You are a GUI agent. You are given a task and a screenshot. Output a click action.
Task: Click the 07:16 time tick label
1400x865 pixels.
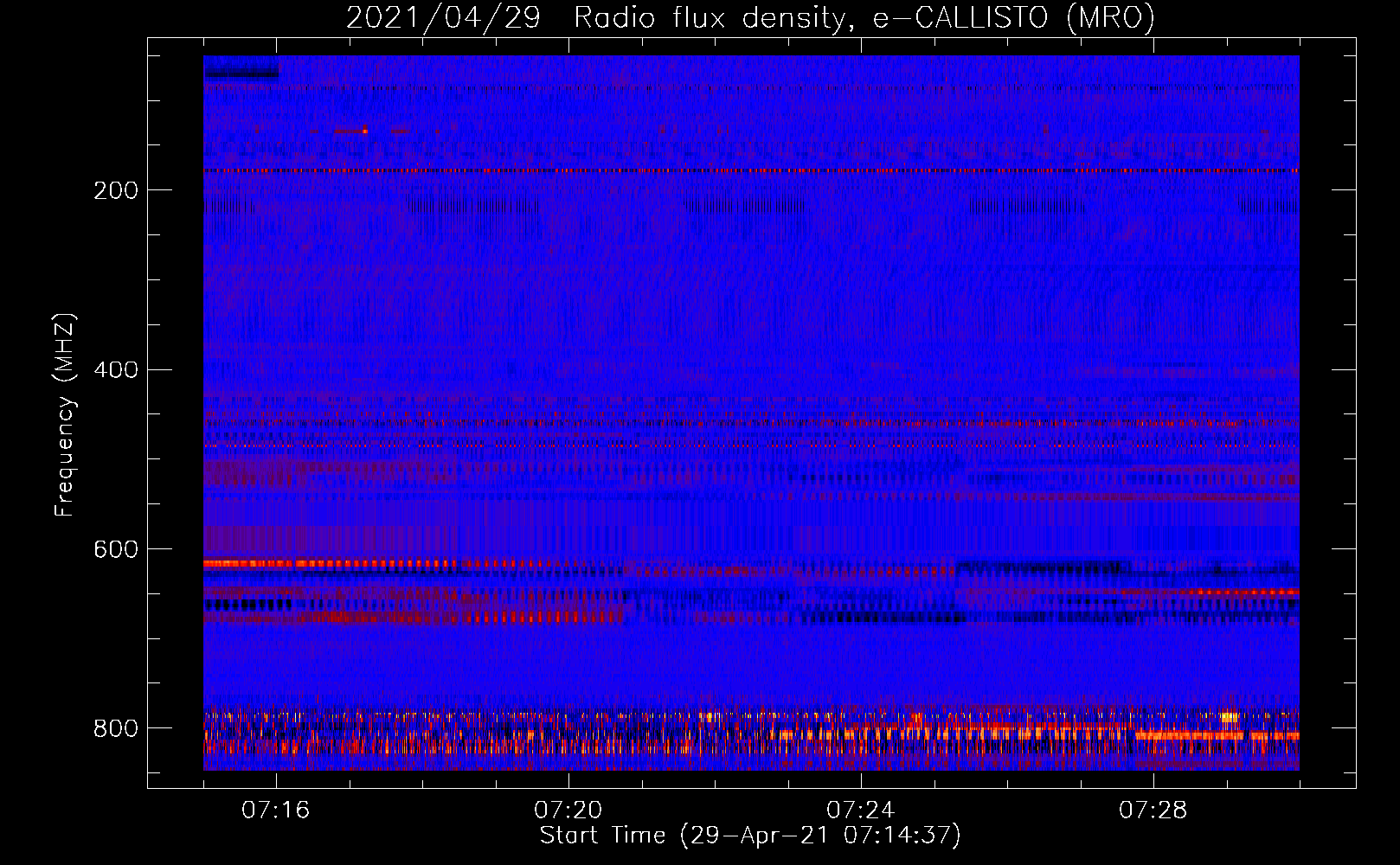pos(276,811)
